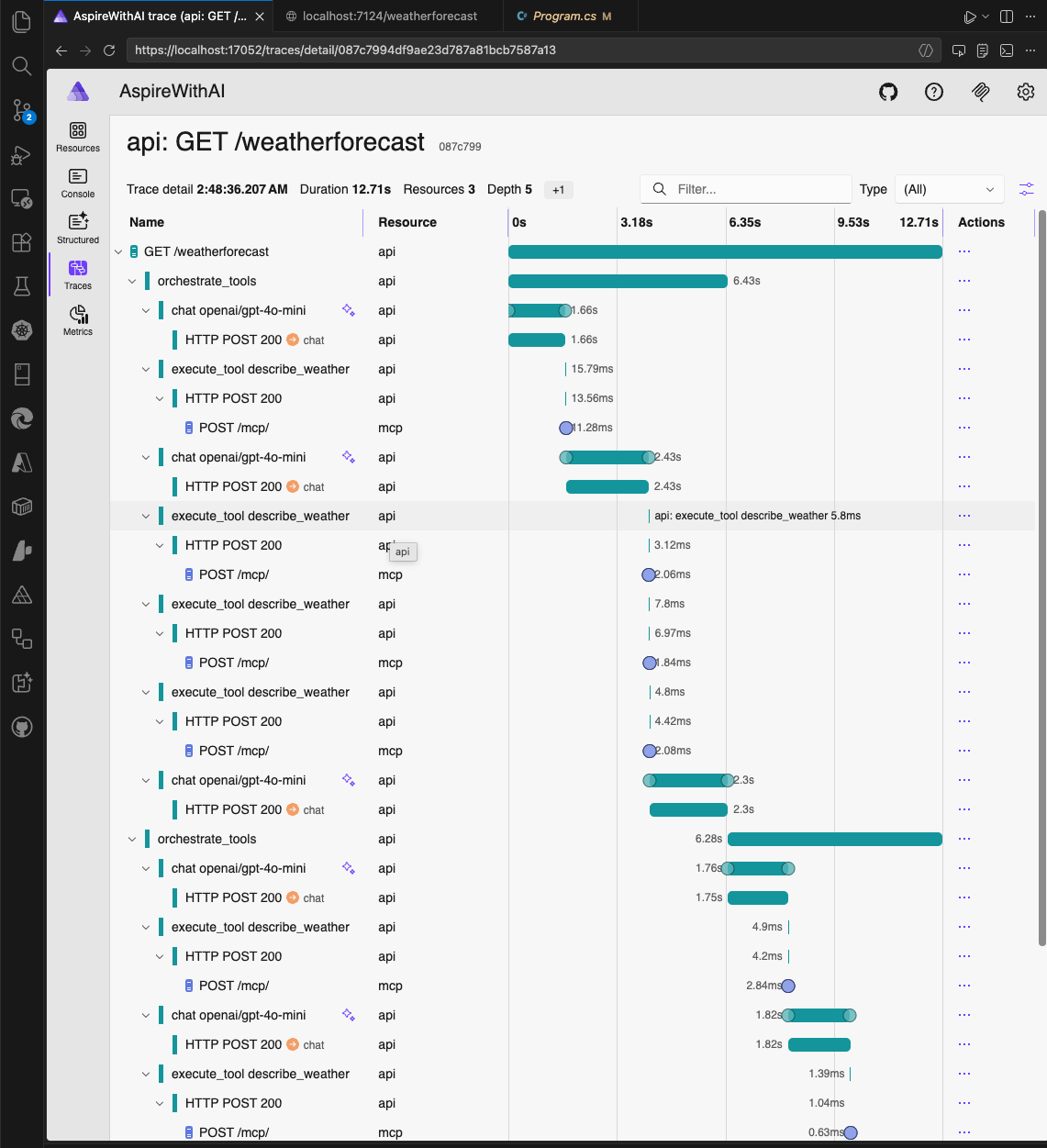Collapse the second orchestrate_tools span
The height and width of the screenshot is (1148, 1047).
pyautogui.click(x=132, y=839)
